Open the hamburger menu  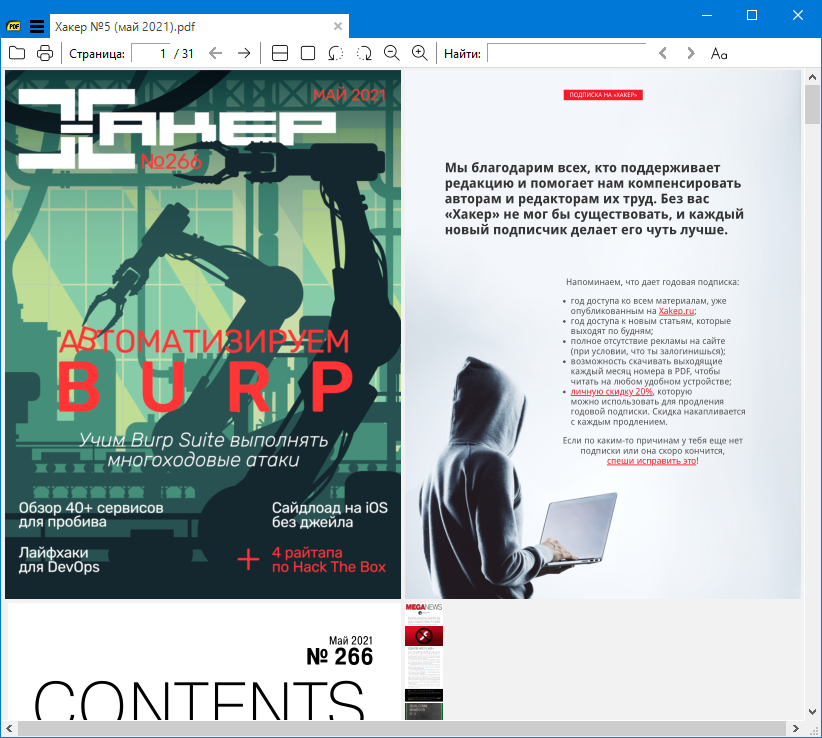(37, 26)
